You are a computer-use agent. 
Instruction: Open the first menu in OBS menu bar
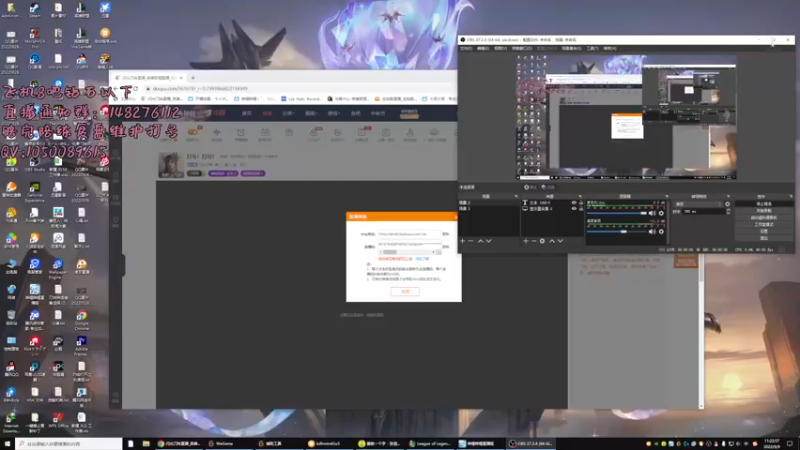(466, 48)
